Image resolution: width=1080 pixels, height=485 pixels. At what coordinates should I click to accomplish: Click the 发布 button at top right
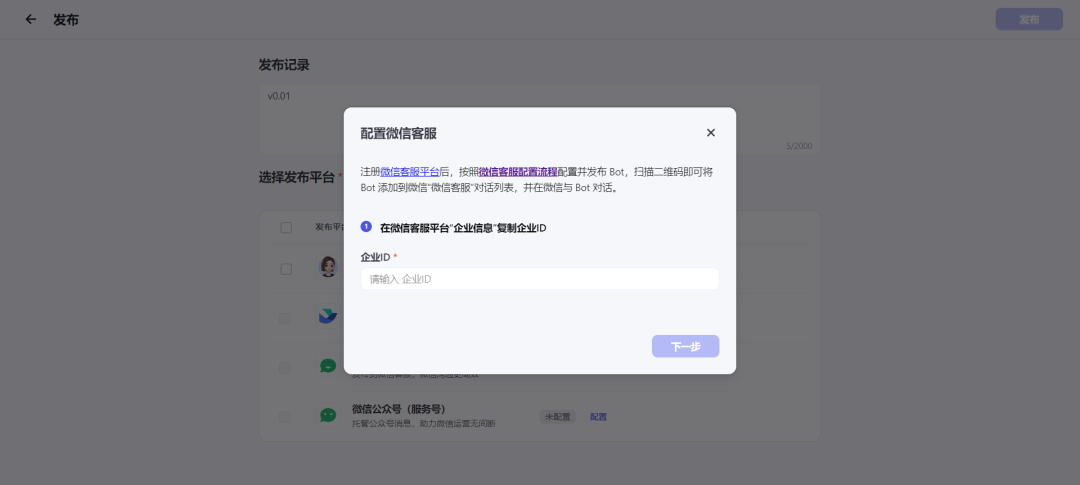point(1029,19)
